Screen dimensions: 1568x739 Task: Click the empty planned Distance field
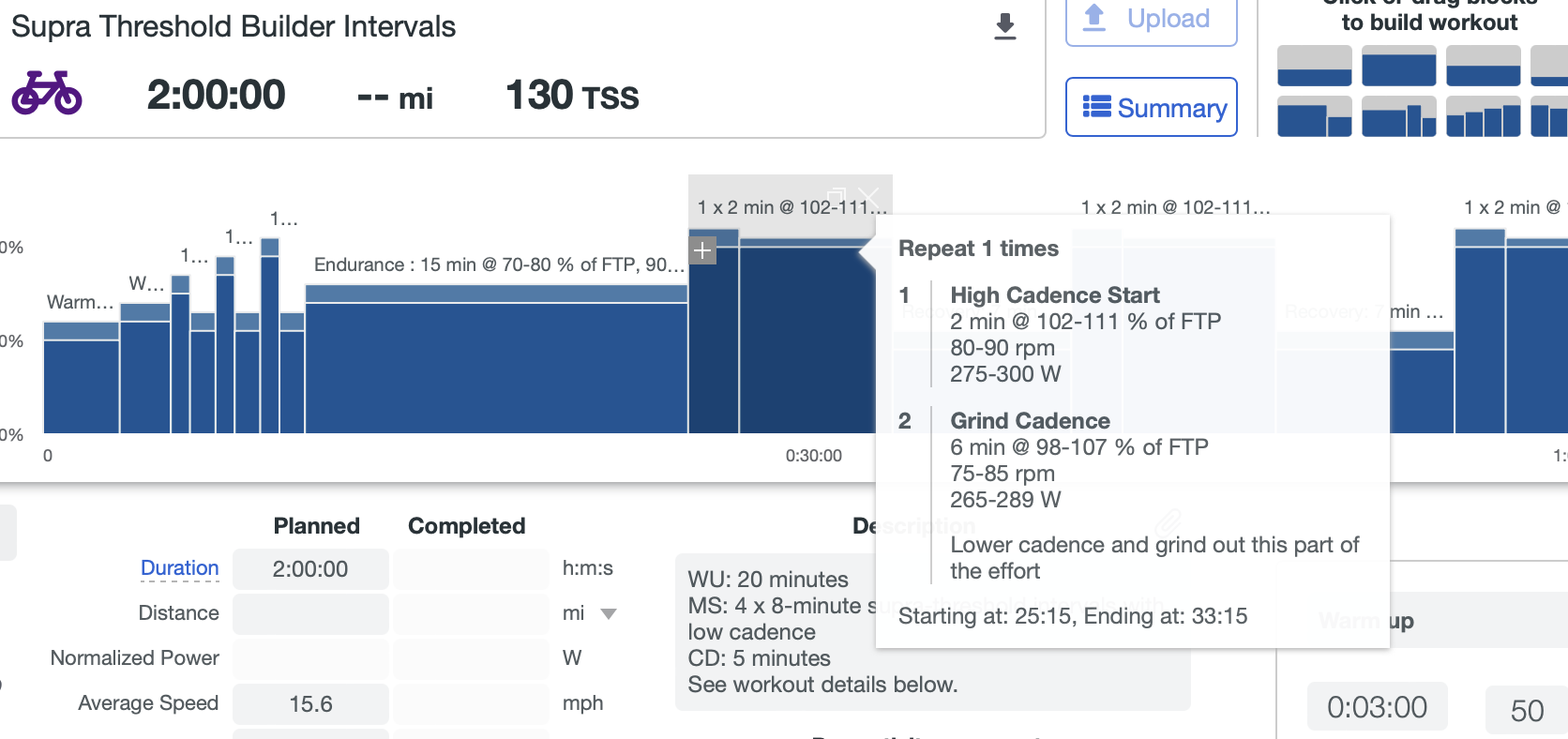pos(310,614)
